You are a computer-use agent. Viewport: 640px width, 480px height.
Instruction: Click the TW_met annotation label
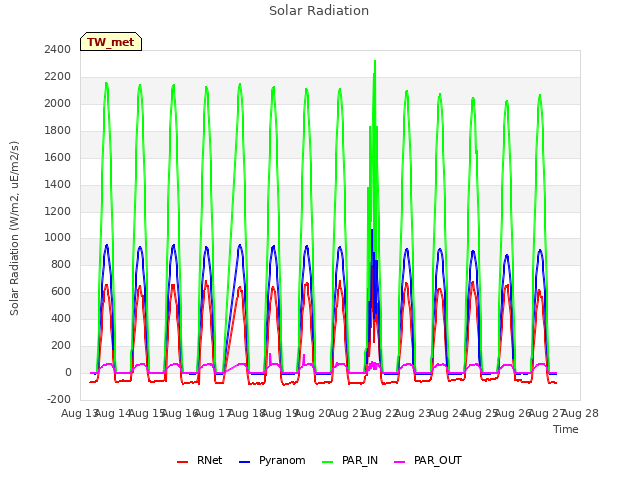(111, 42)
